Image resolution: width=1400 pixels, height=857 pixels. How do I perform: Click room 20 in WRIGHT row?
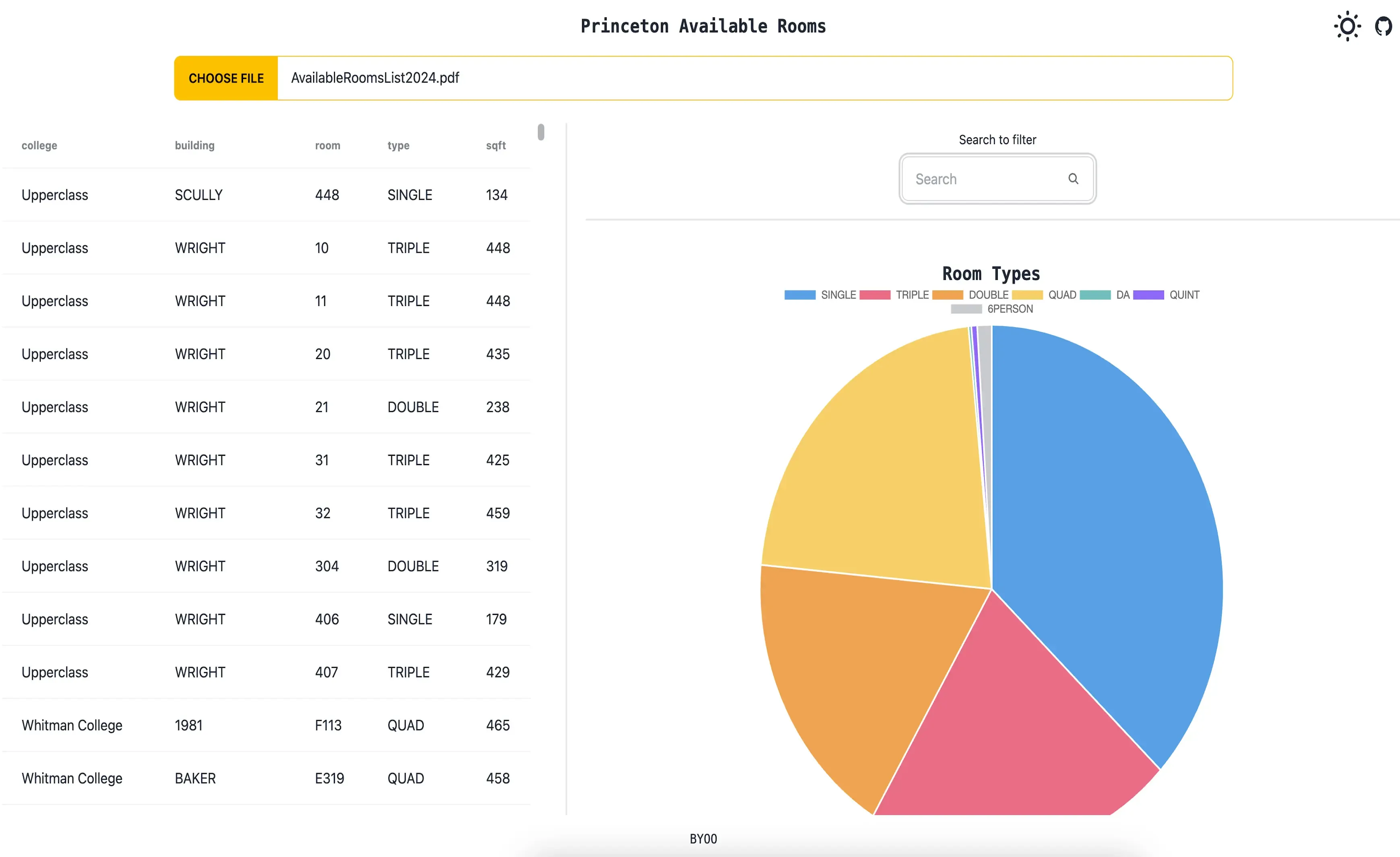(323, 354)
